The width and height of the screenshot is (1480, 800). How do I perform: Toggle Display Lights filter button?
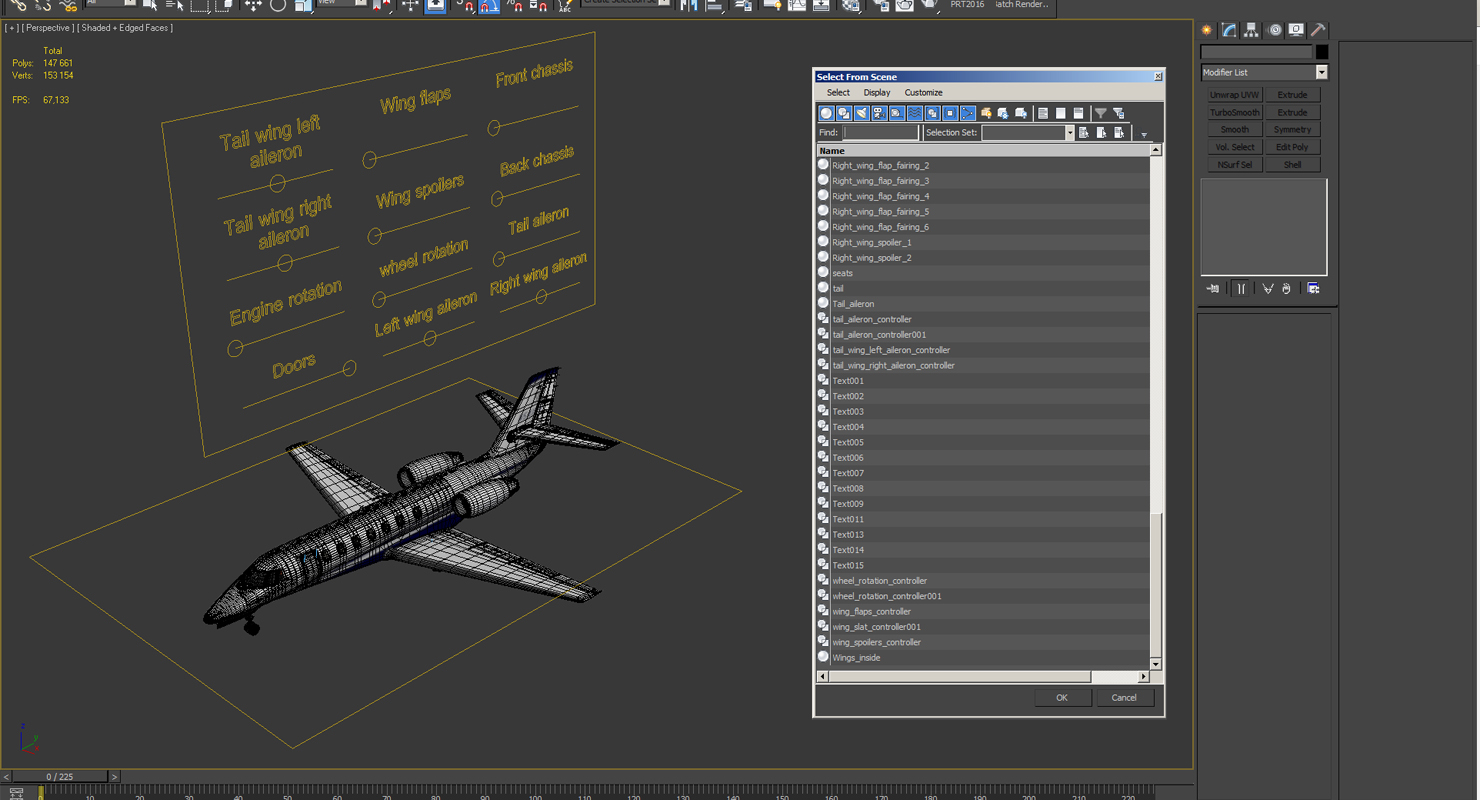tap(862, 113)
